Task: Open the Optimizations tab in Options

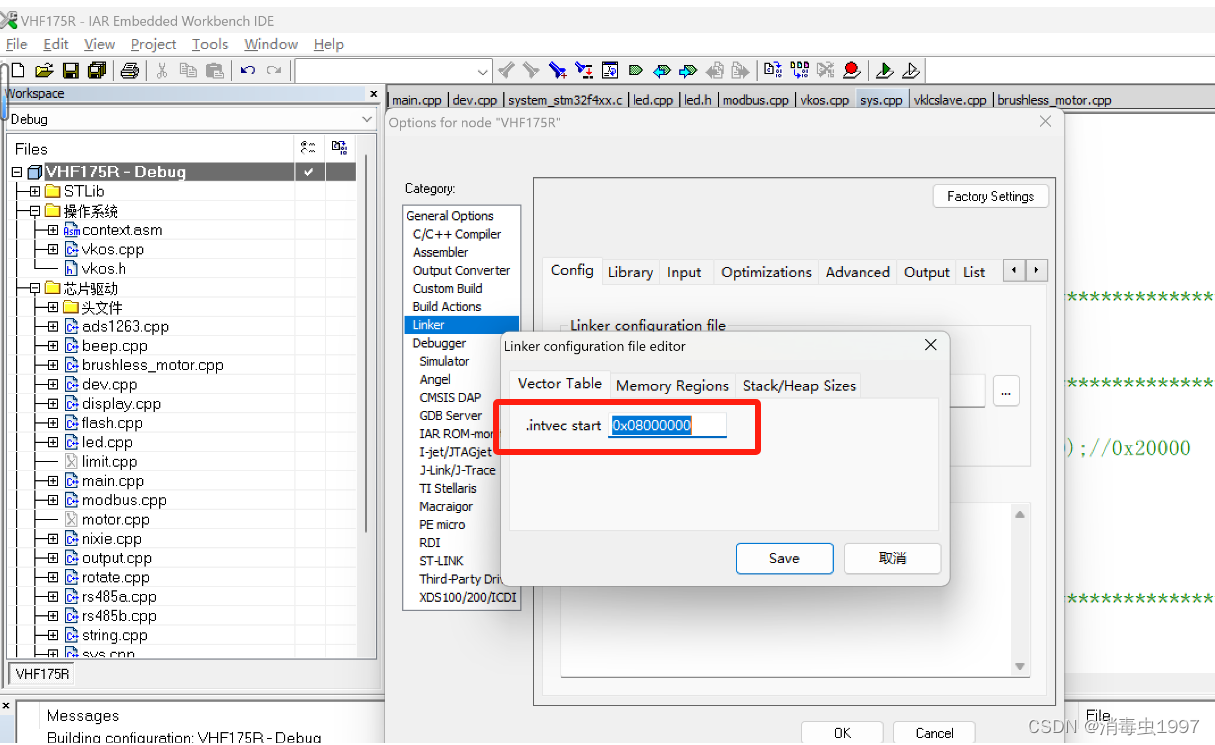Action: point(766,272)
